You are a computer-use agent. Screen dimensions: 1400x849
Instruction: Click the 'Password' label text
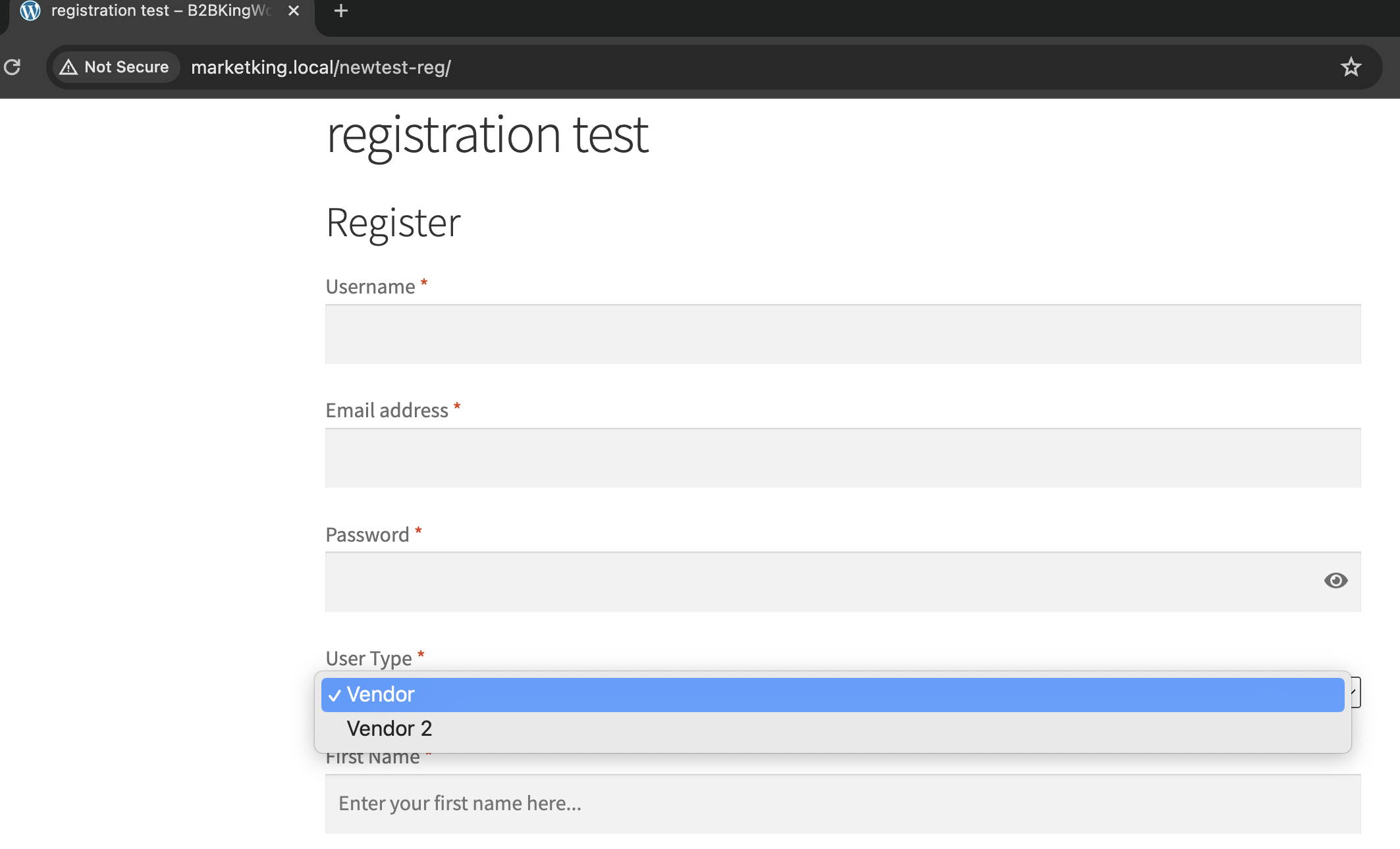click(367, 535)
